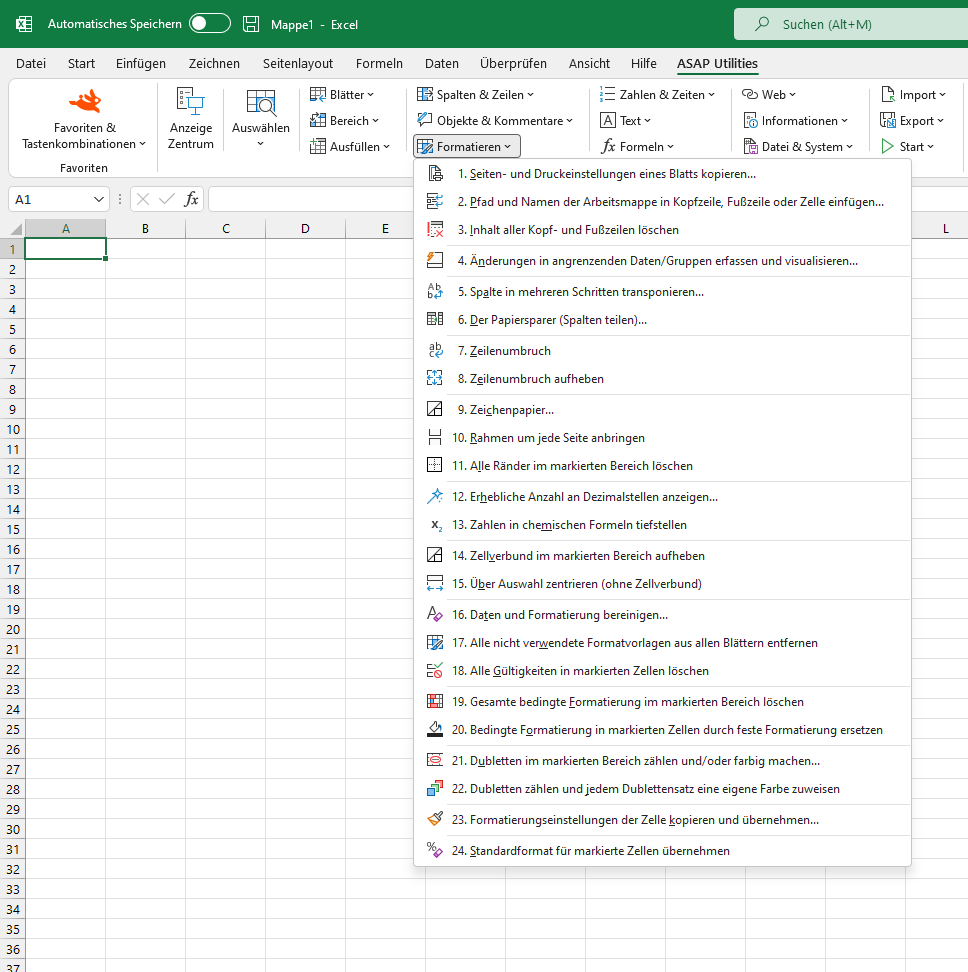The image size is (968, 972).
Task: Click icon for removing all borders in selection
Action: [435, 465]
